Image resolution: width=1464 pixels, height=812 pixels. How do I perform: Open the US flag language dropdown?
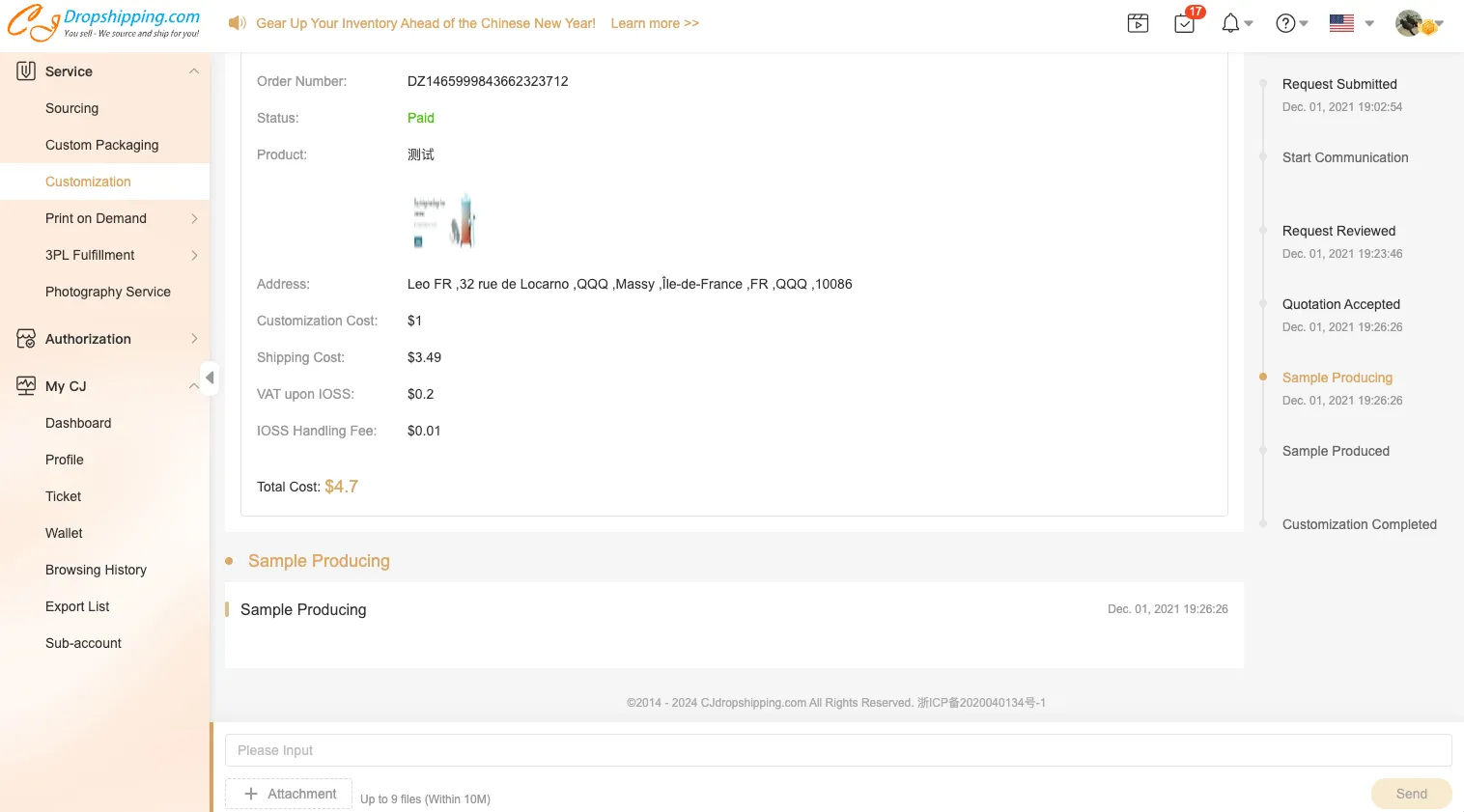pos(1350,23)
